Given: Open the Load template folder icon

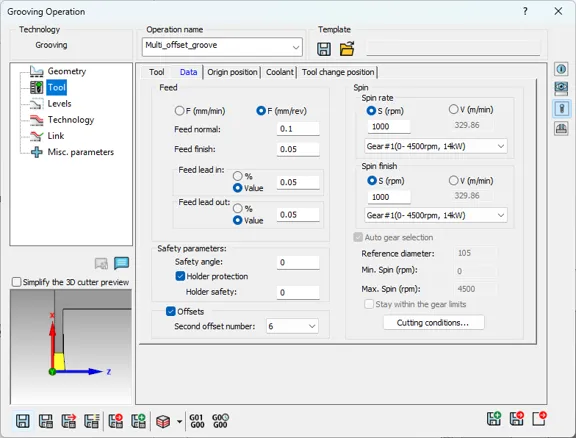Looking at the screenshot, I should (347, 49).
